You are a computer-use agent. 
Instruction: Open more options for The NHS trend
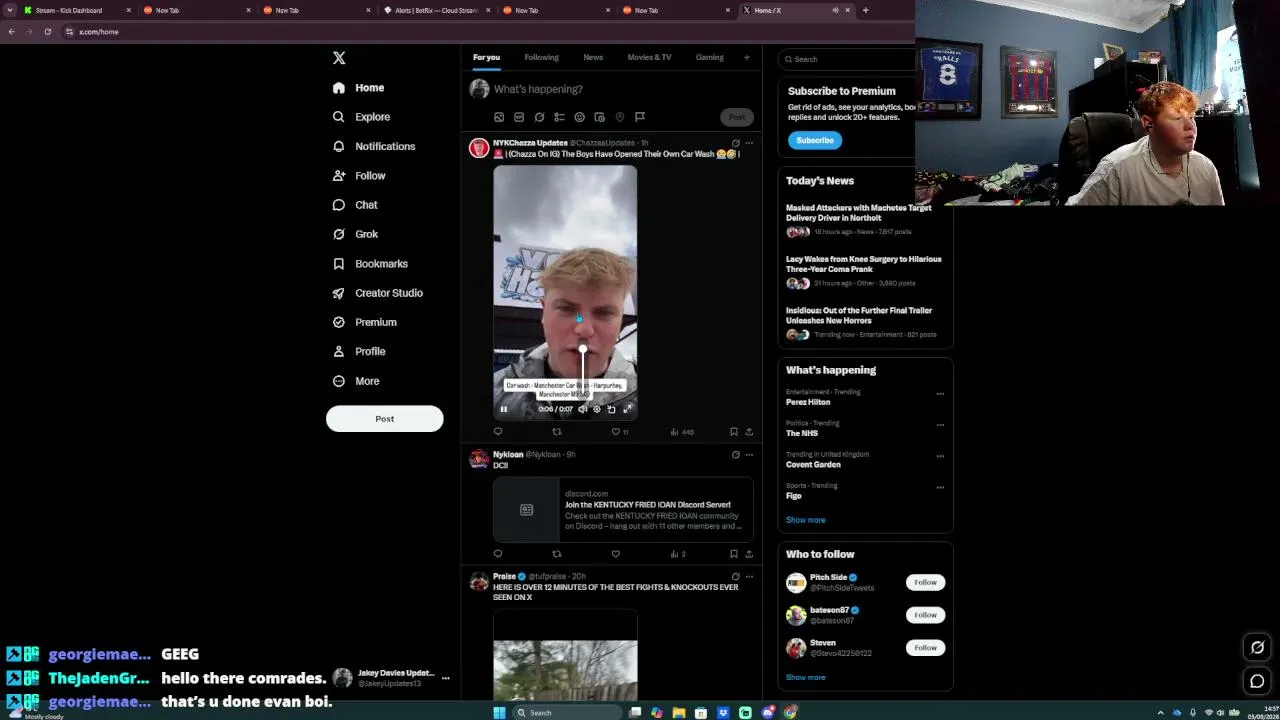pos(940,425)
